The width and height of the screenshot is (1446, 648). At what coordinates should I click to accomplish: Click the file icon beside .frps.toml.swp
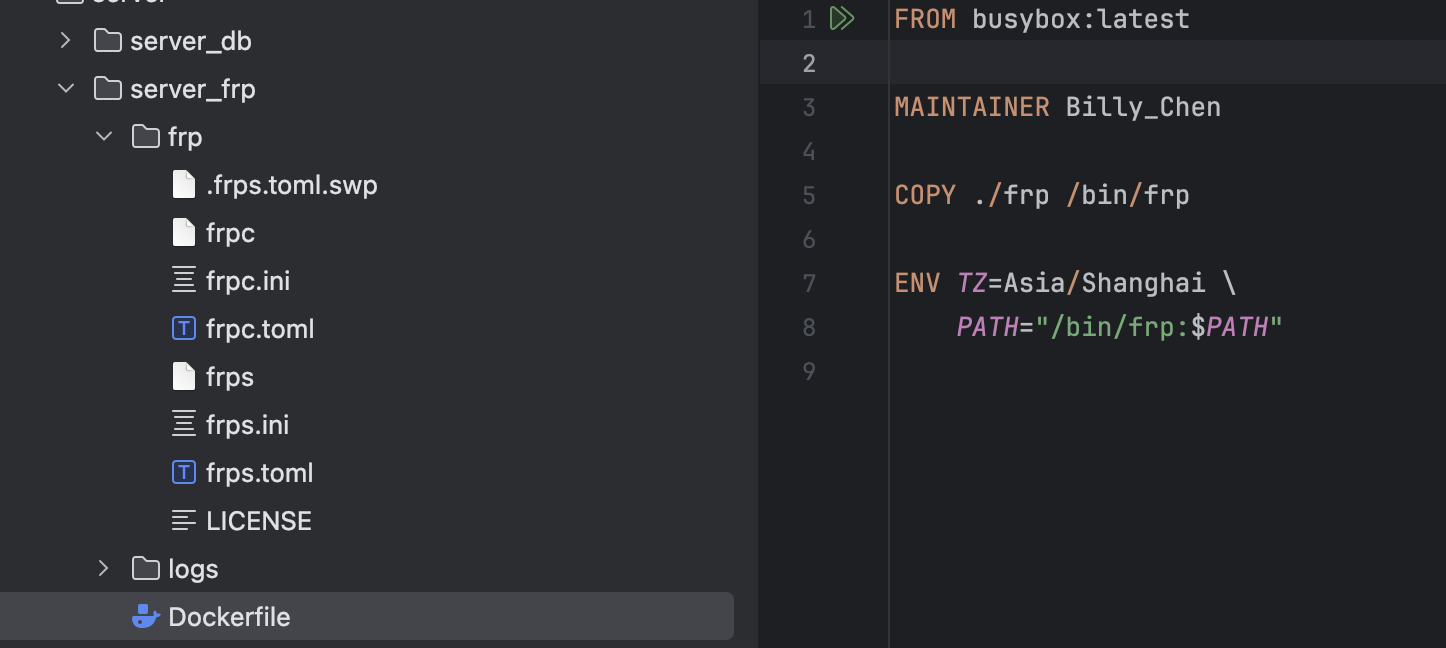coord(184,185)
